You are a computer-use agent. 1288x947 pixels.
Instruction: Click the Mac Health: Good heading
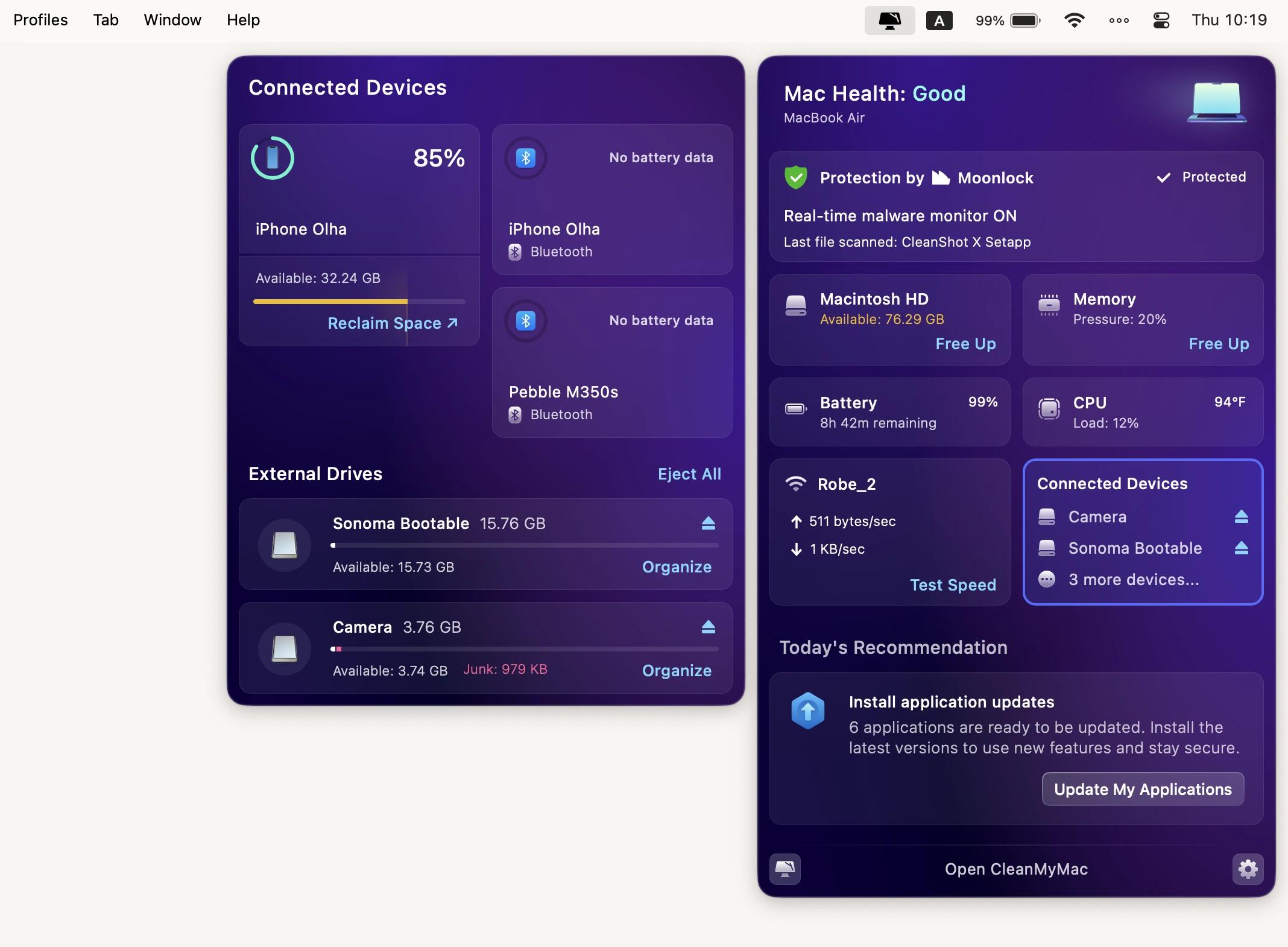874,93
